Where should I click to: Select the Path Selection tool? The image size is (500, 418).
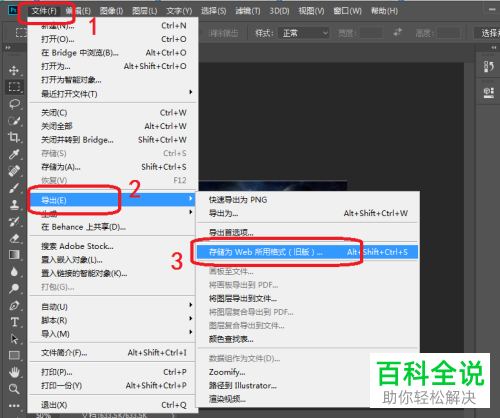point(14,339)
